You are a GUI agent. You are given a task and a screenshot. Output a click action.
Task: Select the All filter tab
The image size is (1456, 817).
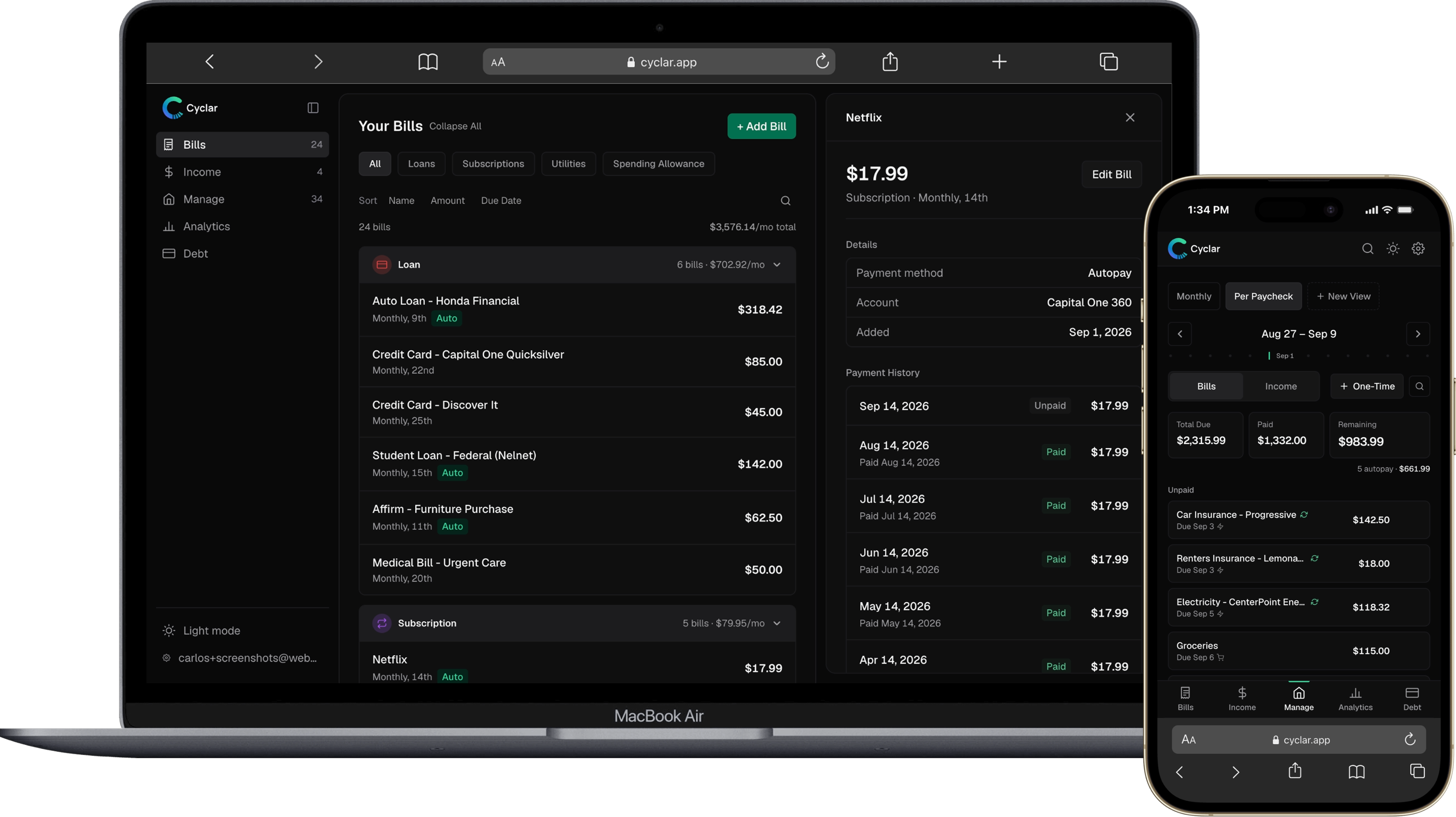(x=375, y=164)
